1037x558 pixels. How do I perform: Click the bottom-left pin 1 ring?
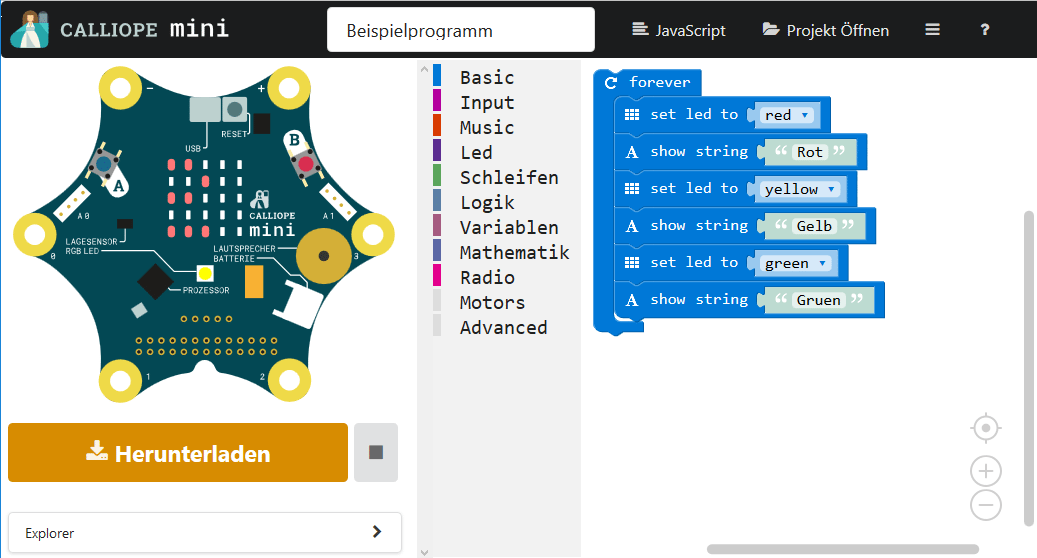pyautogui.click(x=120, y=380)
